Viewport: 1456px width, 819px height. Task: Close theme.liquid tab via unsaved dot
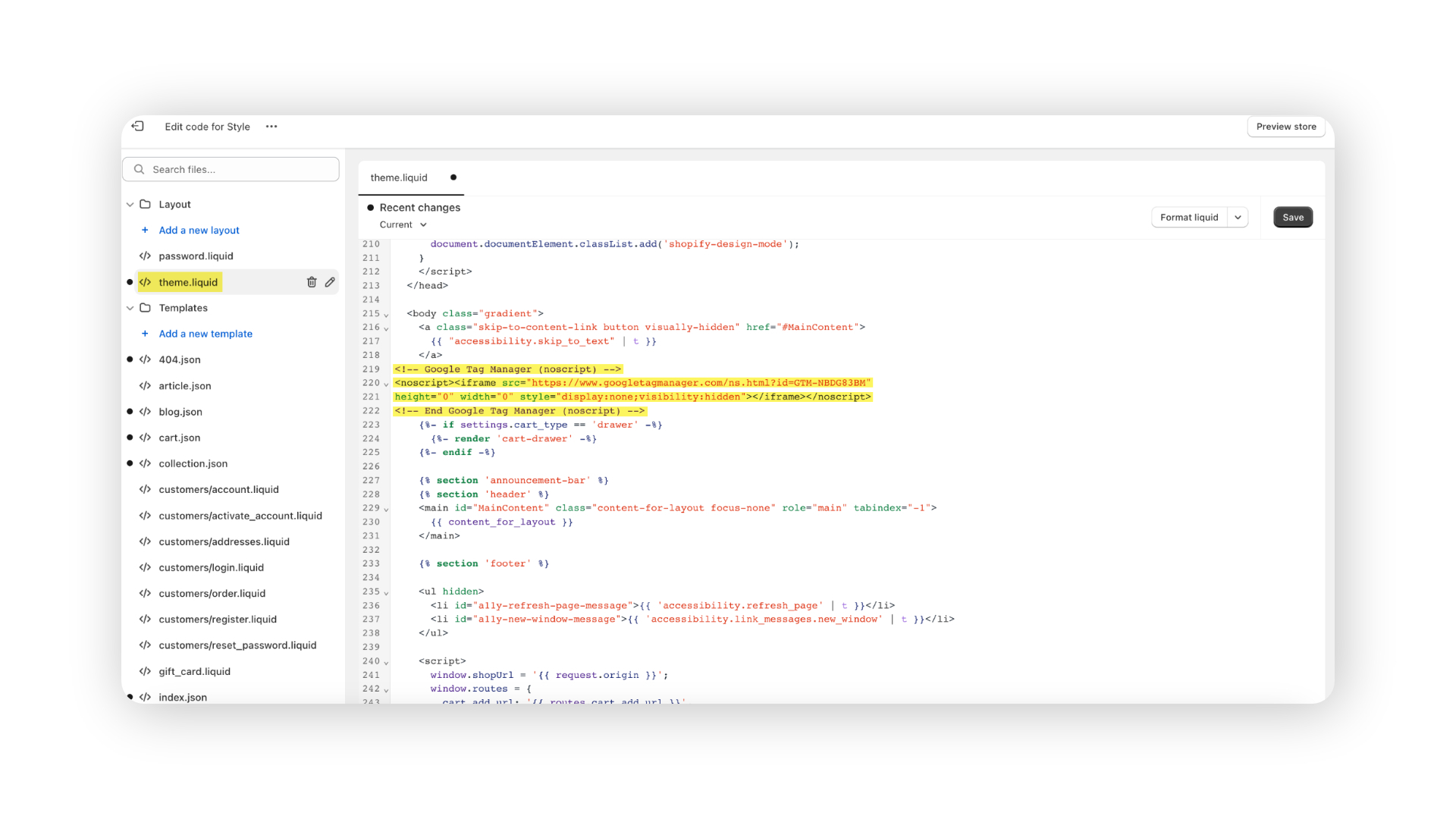pyautogui.click(x=453, y=177)
